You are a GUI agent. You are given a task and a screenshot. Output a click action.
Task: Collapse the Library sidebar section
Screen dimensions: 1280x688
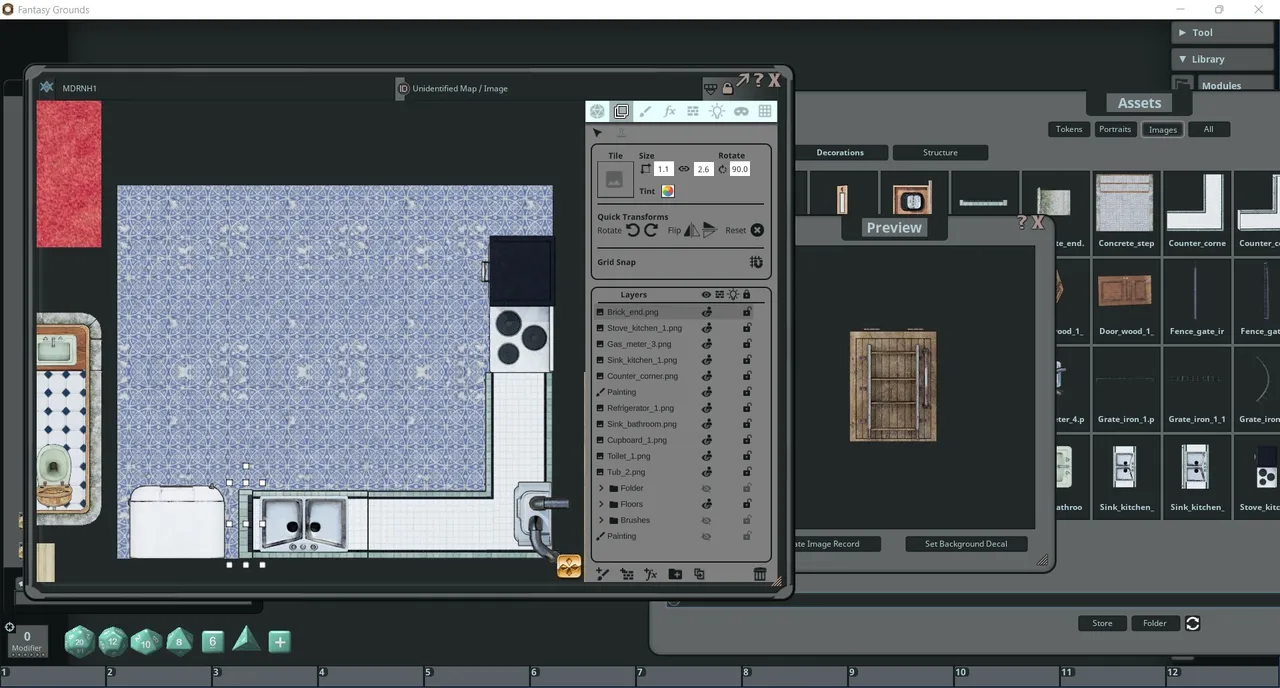coord(1223,60)
